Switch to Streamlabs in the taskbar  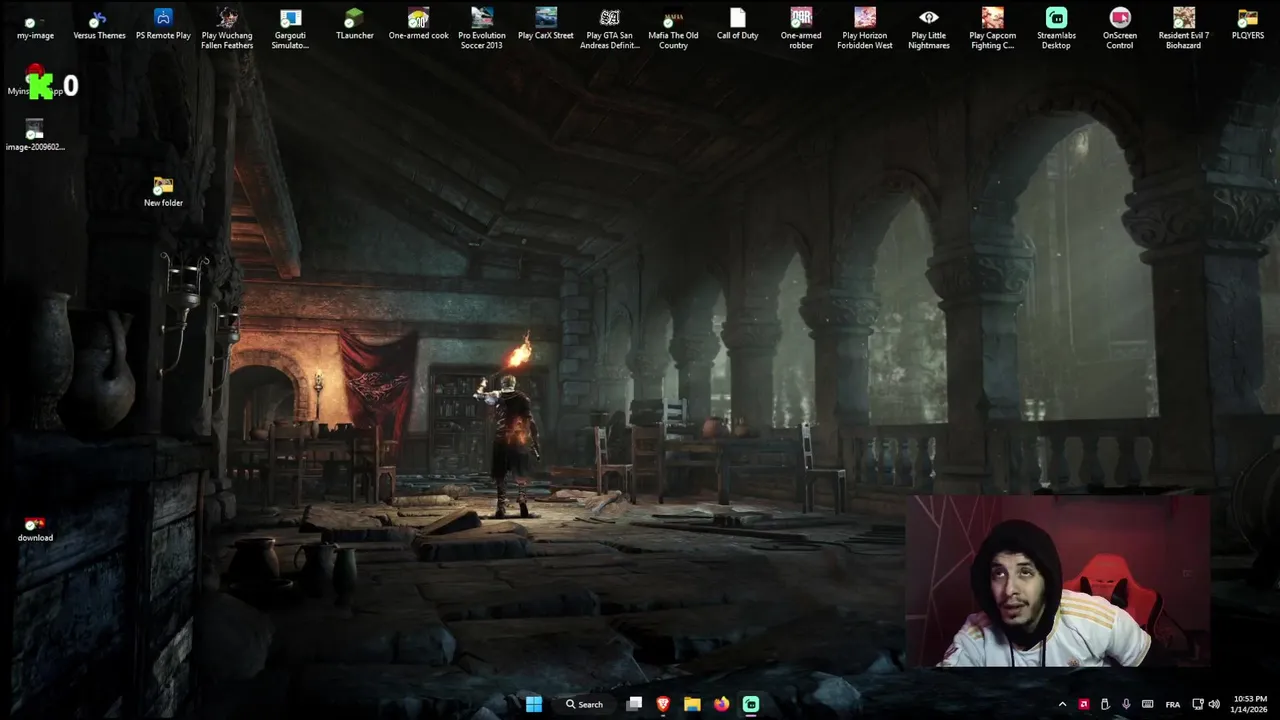click(x=751, y=704)
